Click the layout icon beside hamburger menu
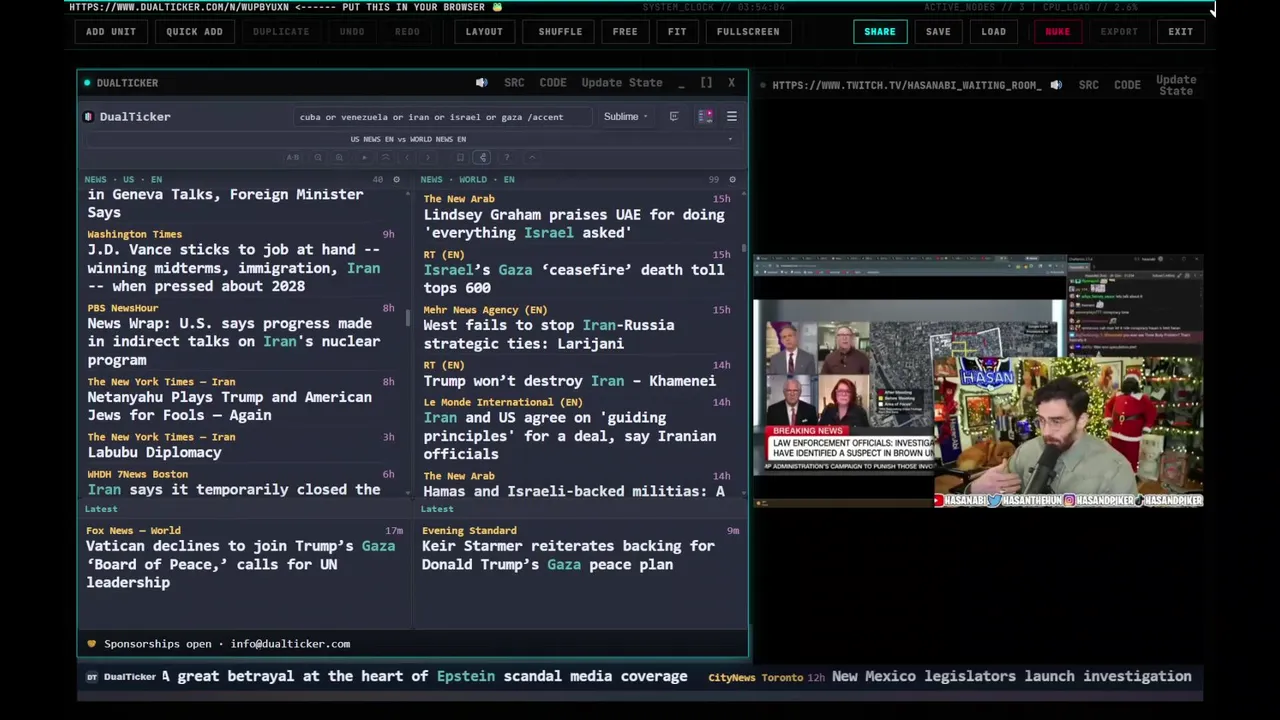 coord(705,117)
